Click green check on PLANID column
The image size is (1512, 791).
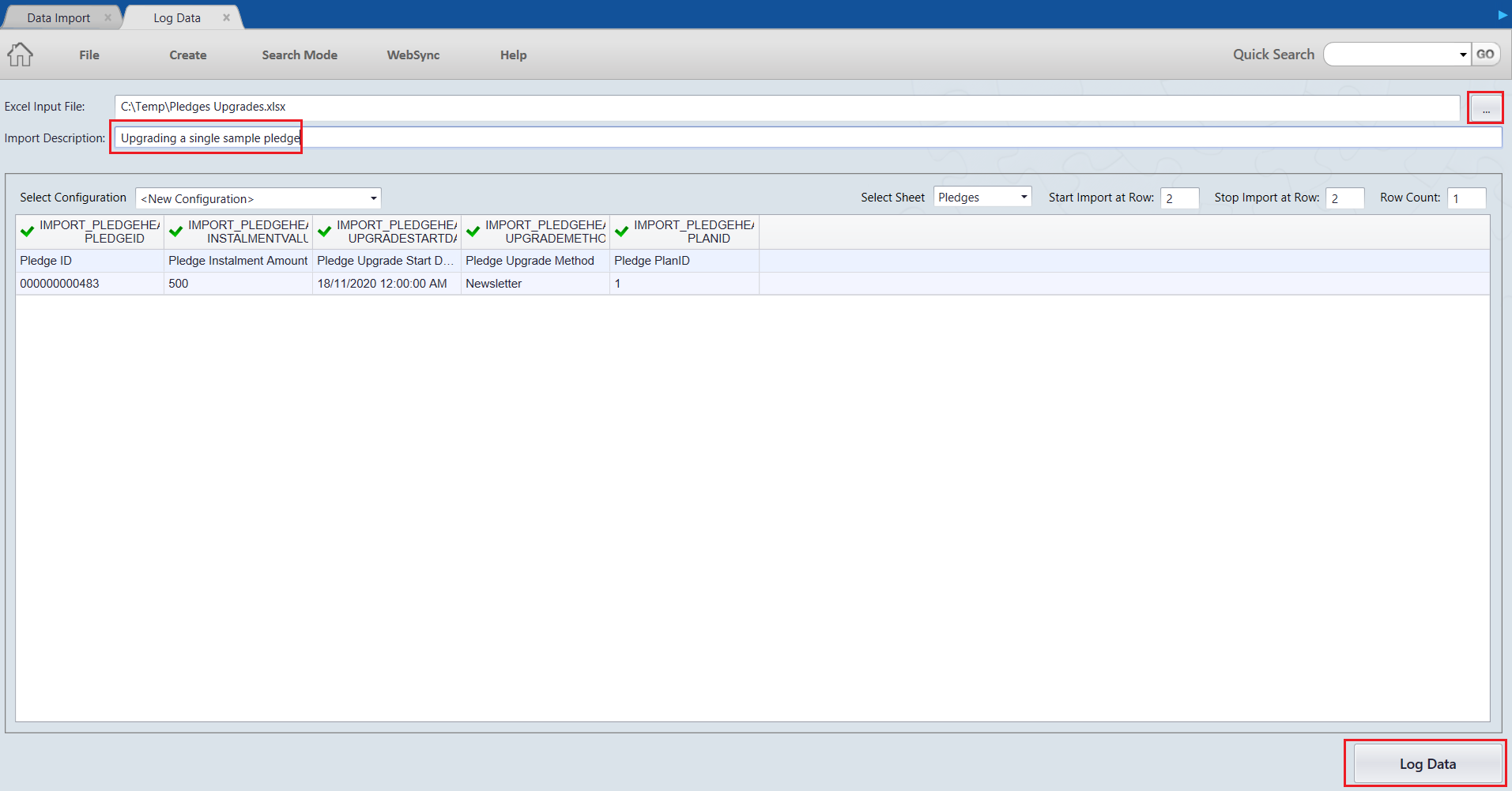tap(622, 232)
